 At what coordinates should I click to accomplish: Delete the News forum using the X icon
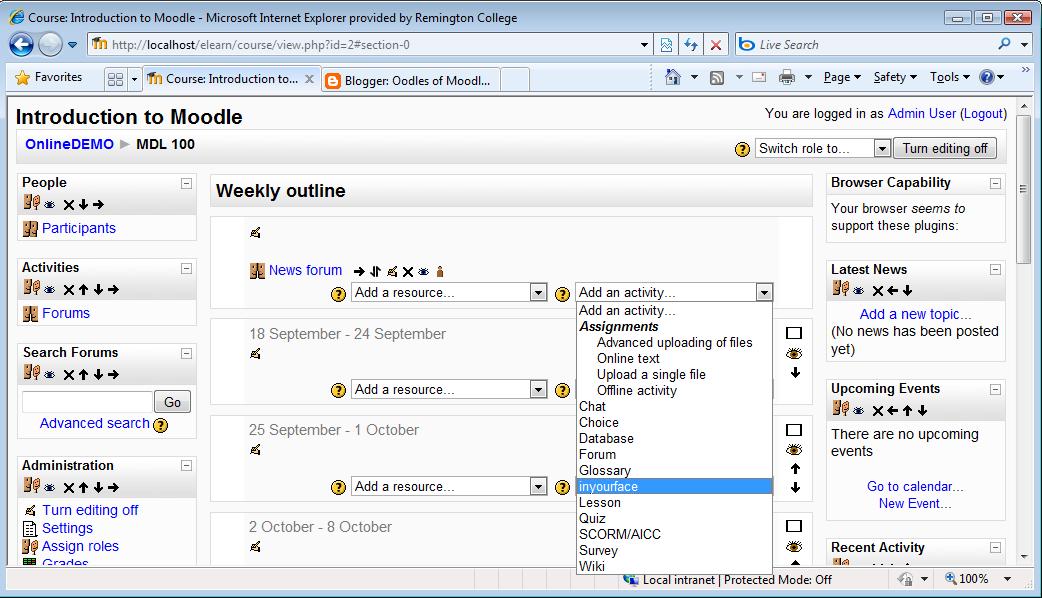point(408,270)
